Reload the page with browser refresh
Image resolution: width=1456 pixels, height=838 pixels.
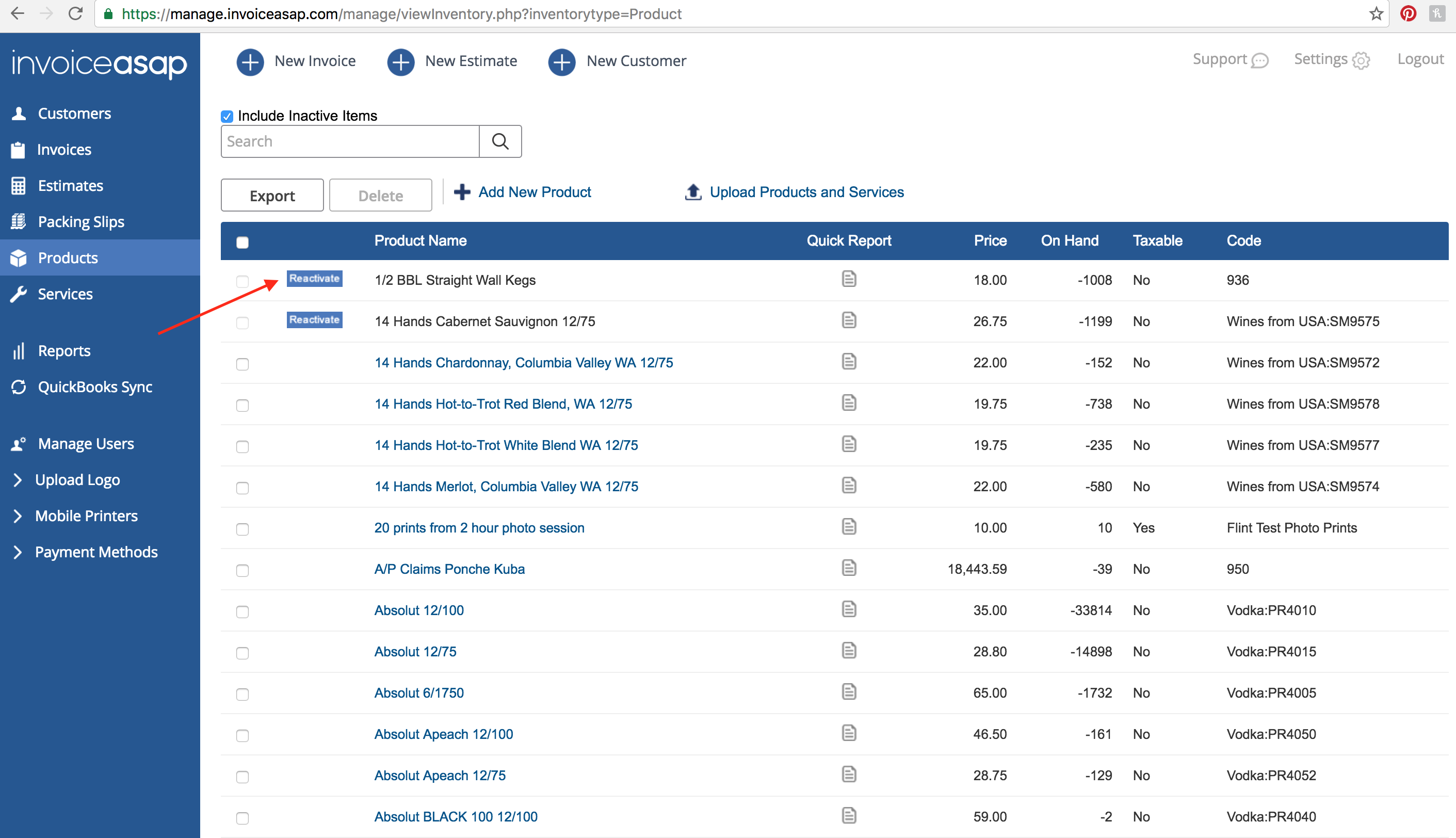75,14
